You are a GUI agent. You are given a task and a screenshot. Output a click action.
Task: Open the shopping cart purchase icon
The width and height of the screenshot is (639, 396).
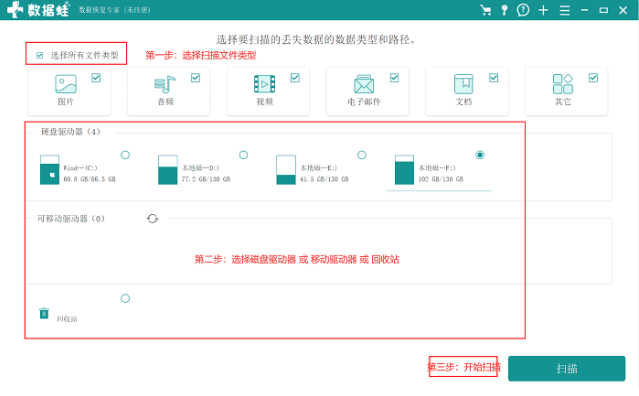tap(485, 10)
